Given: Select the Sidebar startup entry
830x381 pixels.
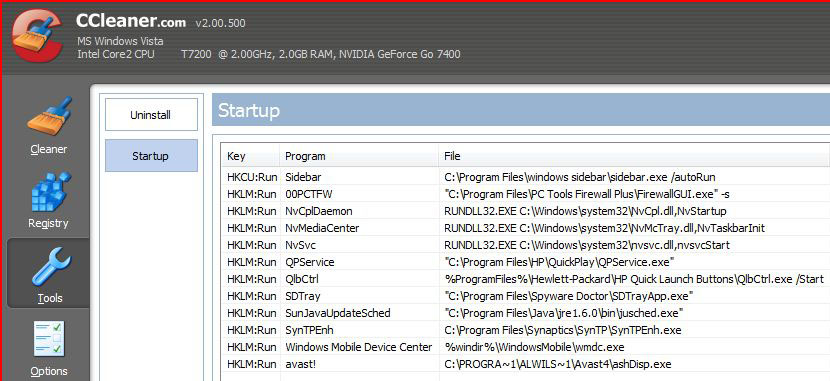Looking at the screenshot, I should click(526, 177).
